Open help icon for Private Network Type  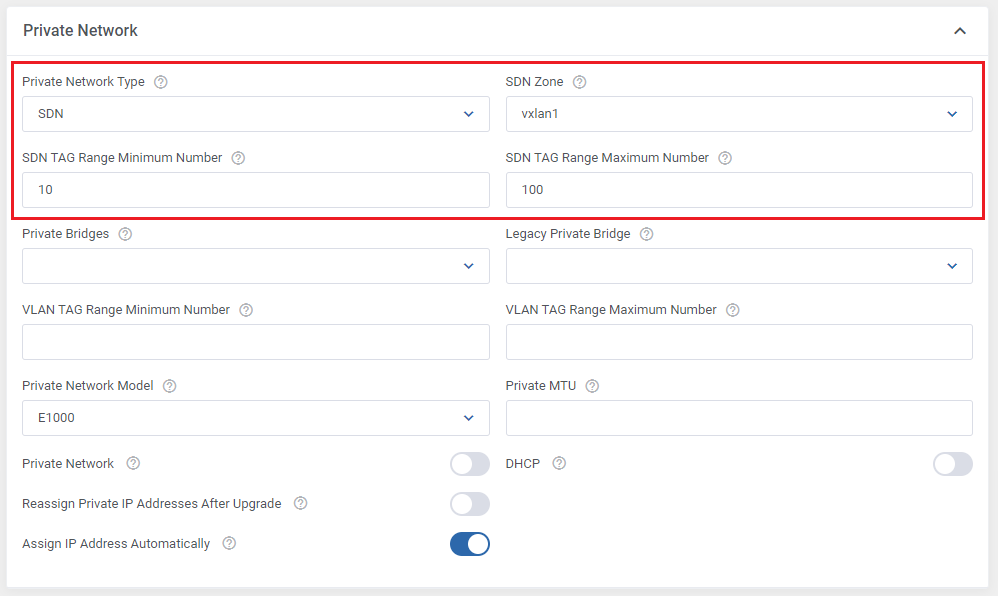point(161,82)
